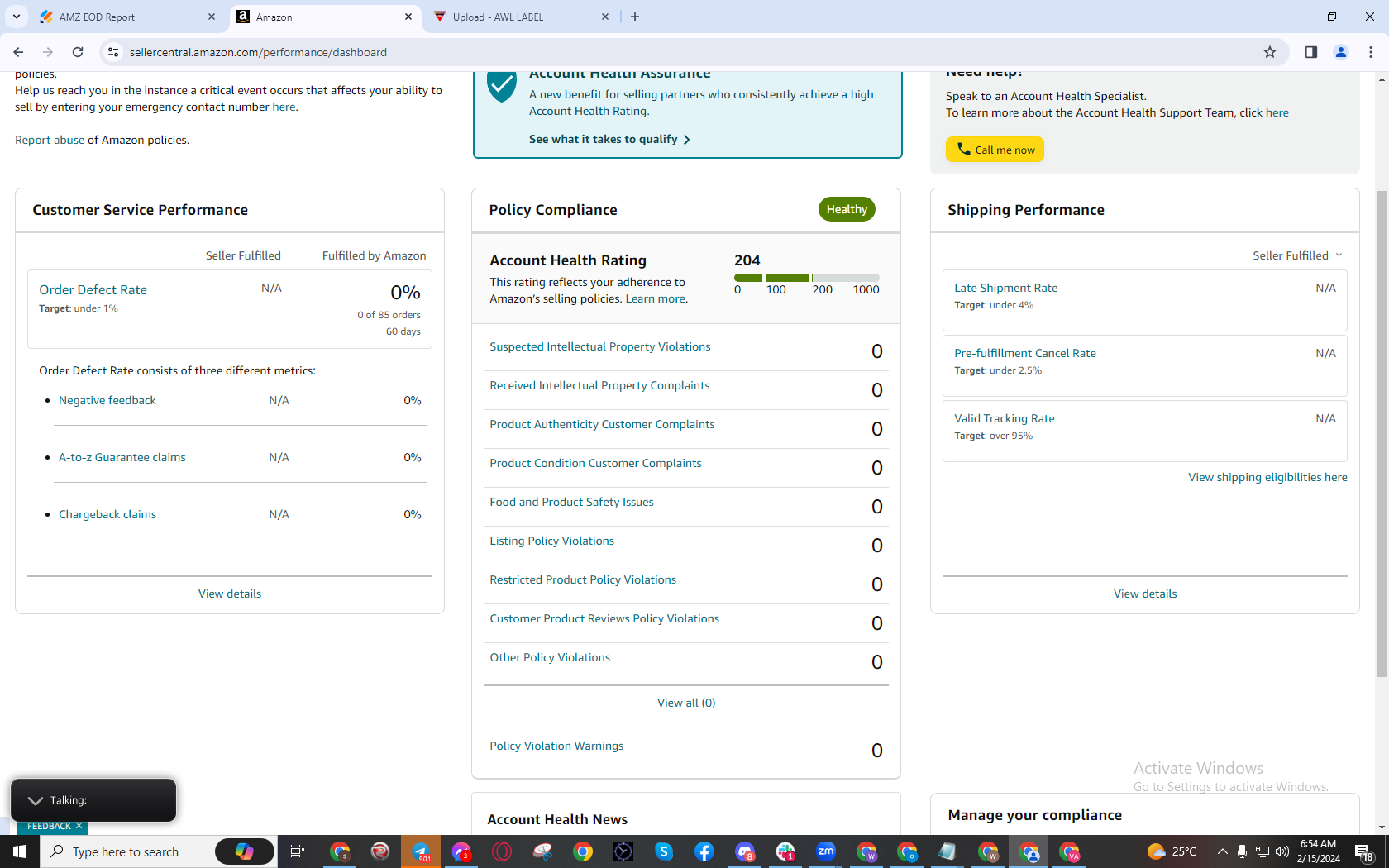Screen dimensions: 1389x868
Task: Open Task View on the taskbar
Action: (x=298, y=851)
